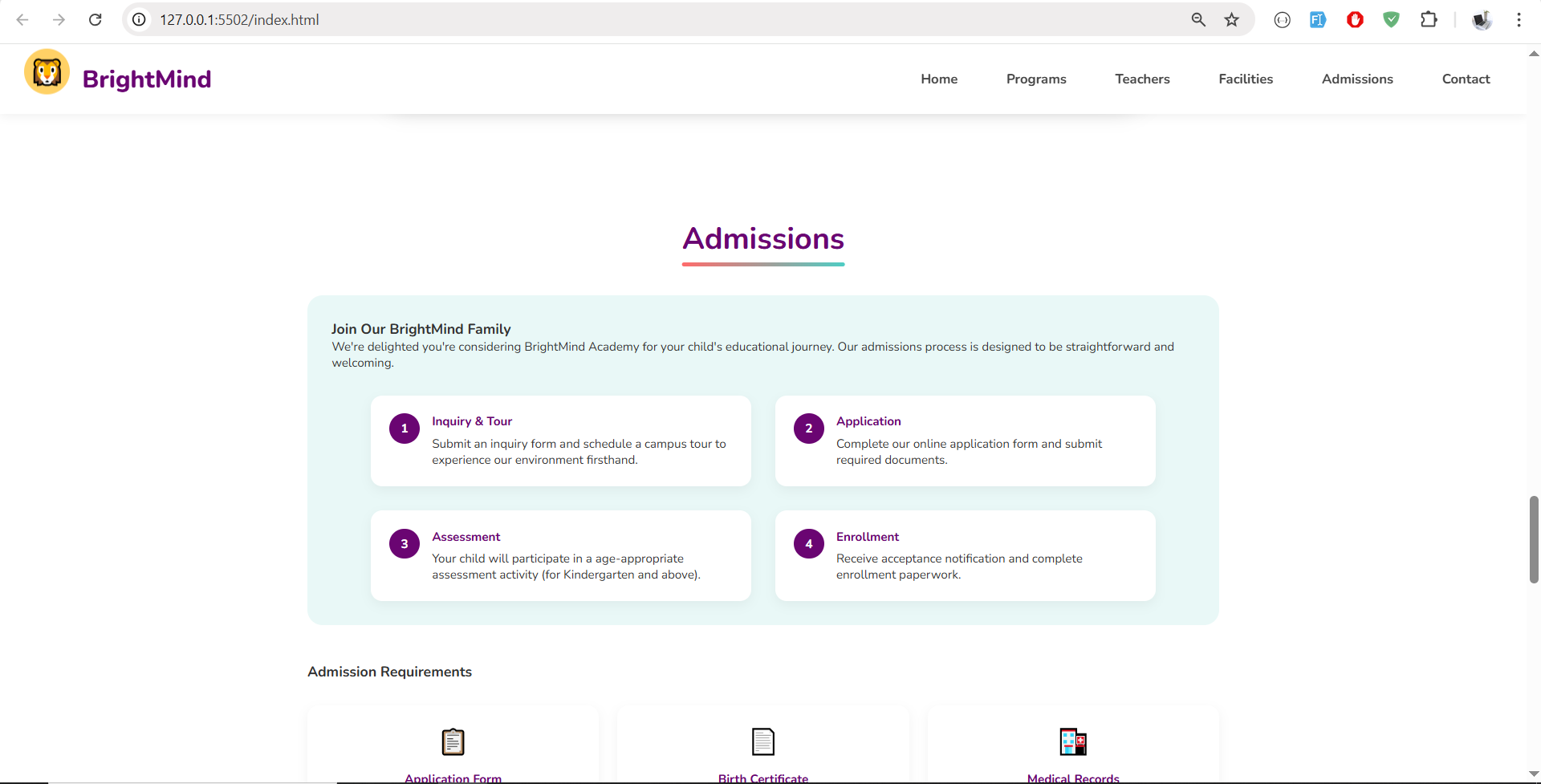Open the Programs nav item
This screenshot has height=784, width=1541.
point(1035,79)
